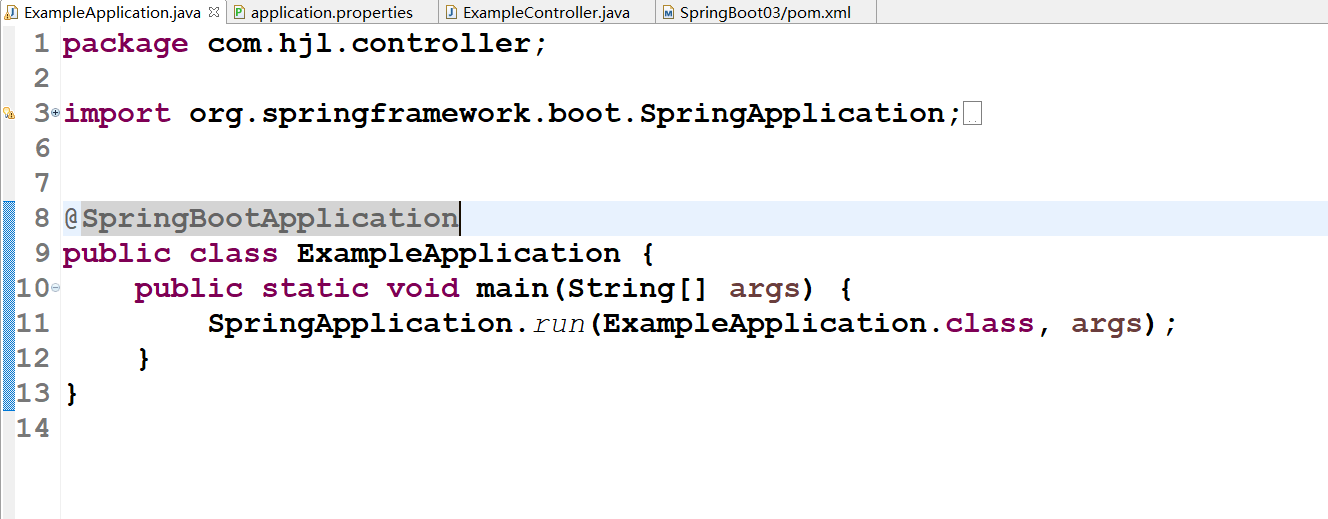Click the static keyword on line 10
This screenshot has width=1328, height=519.
pyautogui.click(x=315, y=289)
